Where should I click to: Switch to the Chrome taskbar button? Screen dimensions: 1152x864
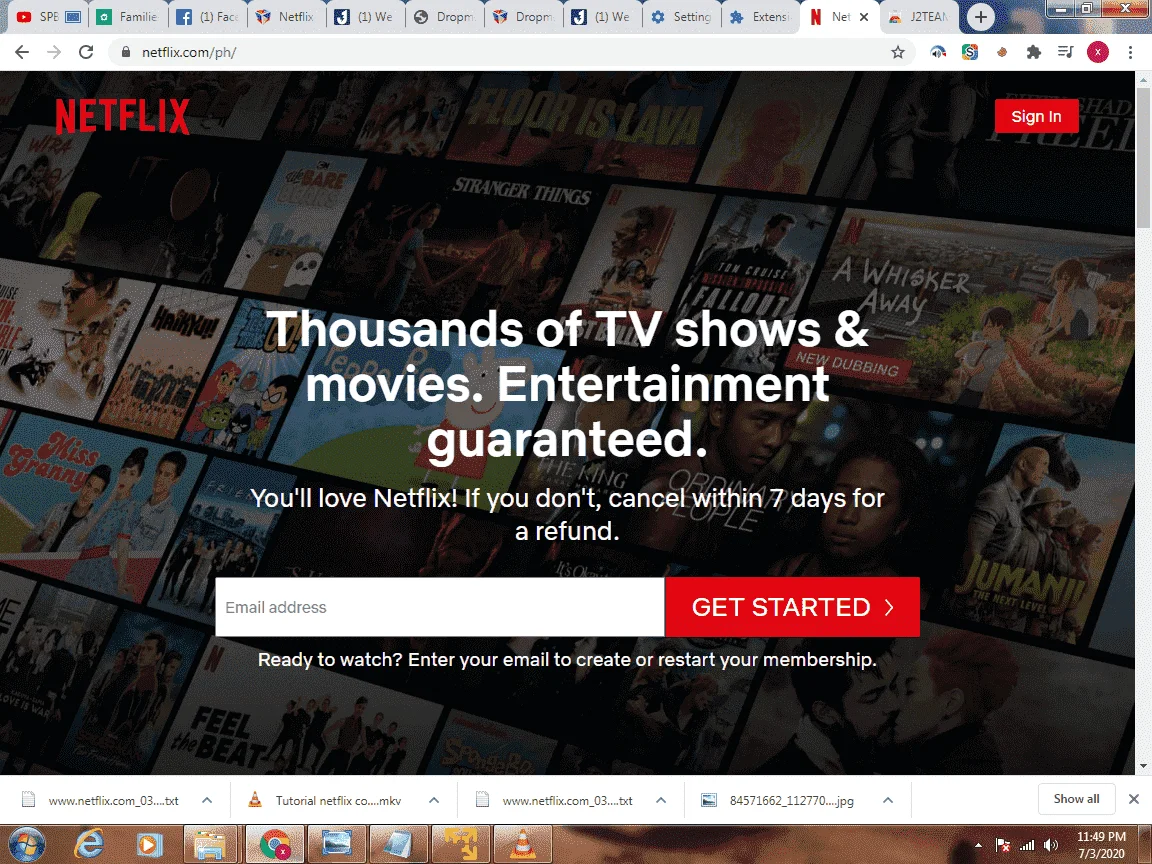pos(274,845)
